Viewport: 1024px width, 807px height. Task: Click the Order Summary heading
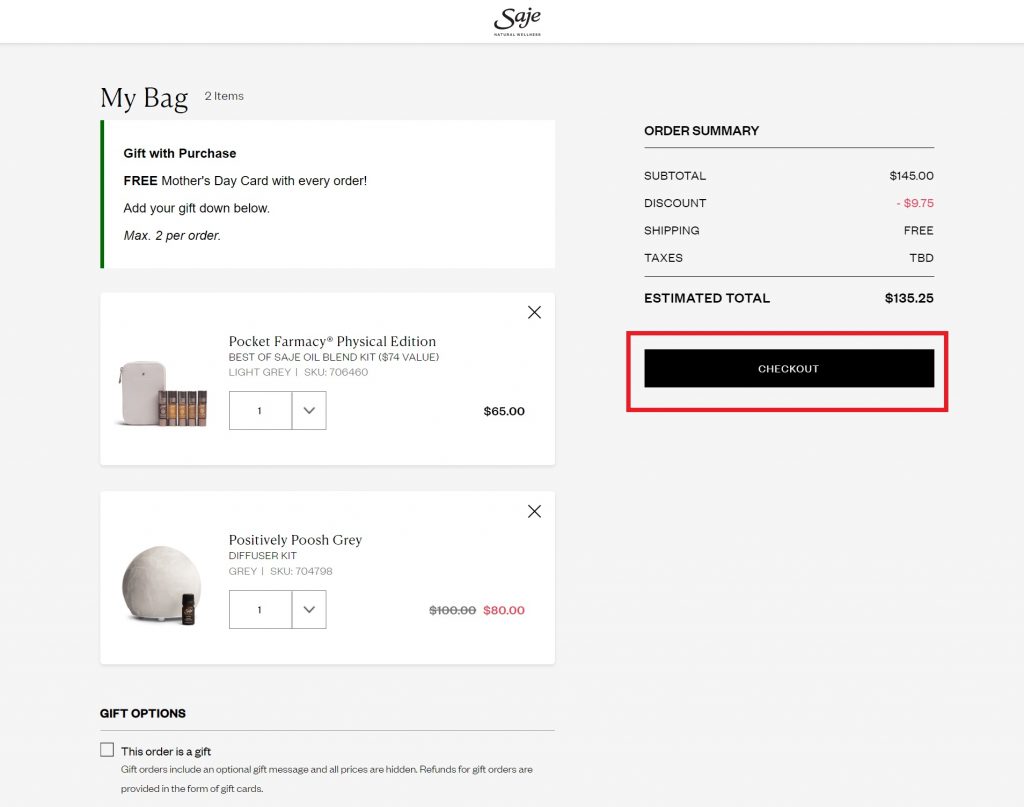(x=701, y=131)
